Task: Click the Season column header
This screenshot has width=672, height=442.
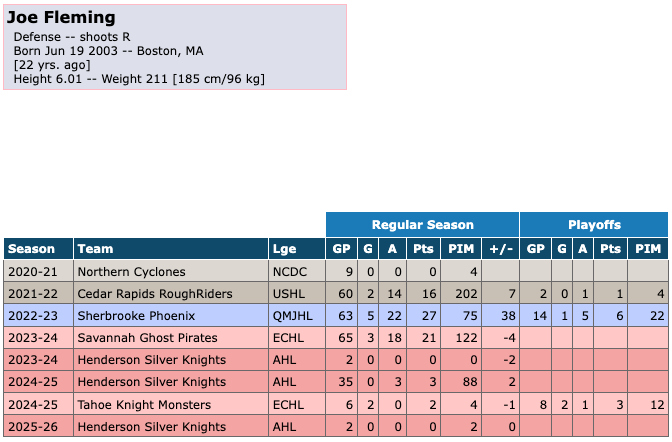Action: tap(32, 248)
